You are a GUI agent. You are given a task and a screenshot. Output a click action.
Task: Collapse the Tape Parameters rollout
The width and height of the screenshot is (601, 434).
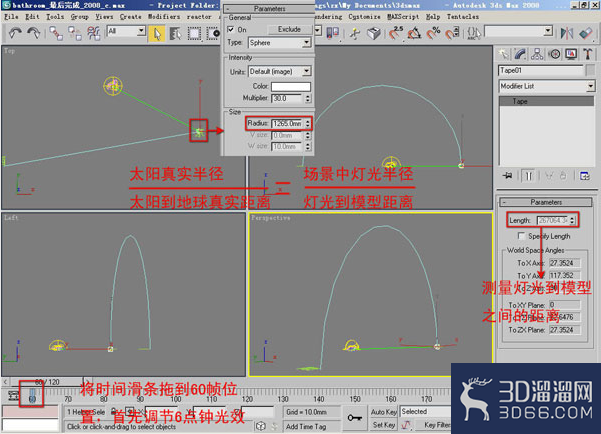(546, 202)
